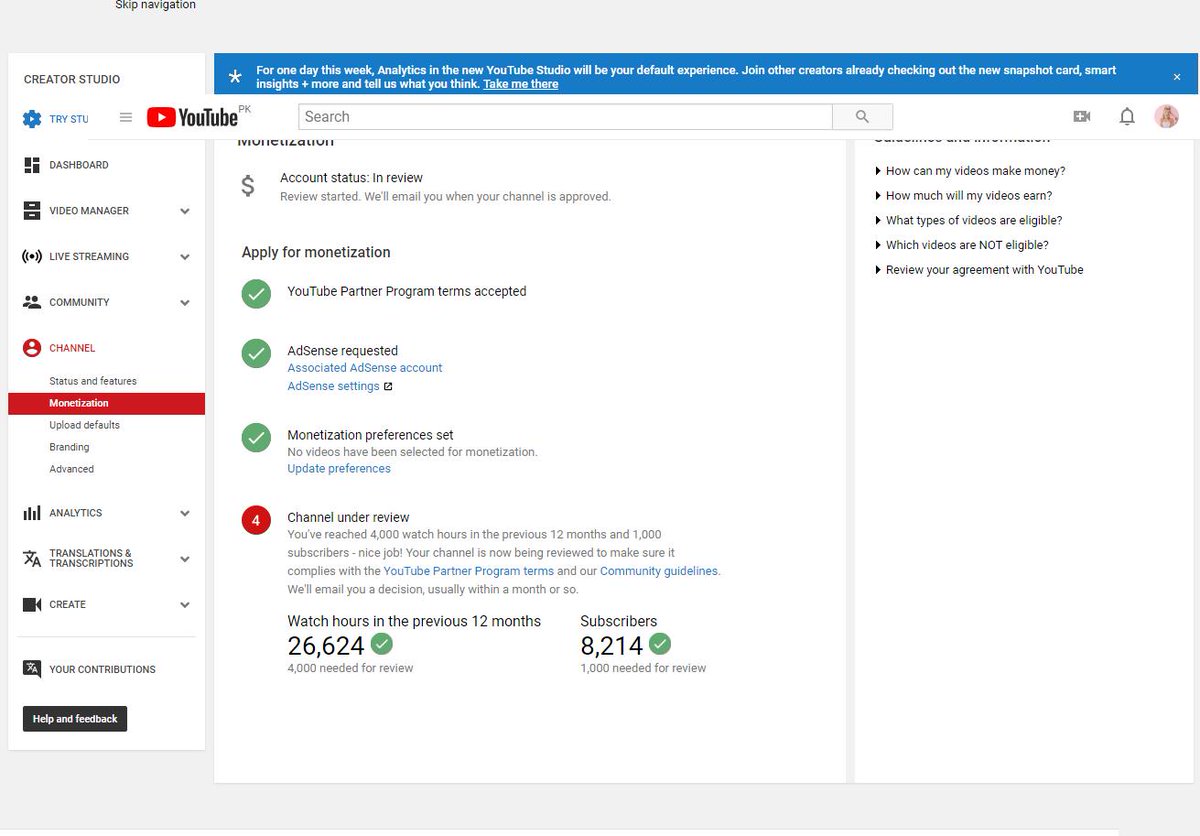Go to YouTube home via logo

(x=193, y=117)
